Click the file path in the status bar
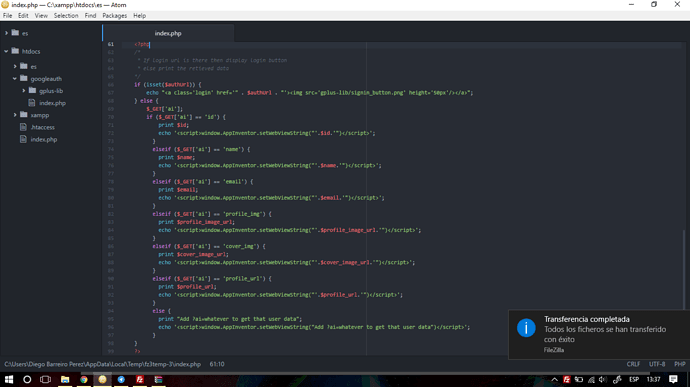Screen dimensions: 690x387 [x=103, y=364]
